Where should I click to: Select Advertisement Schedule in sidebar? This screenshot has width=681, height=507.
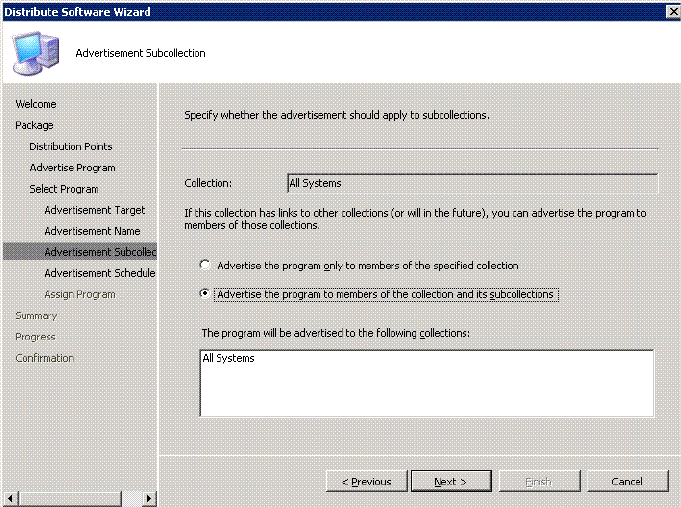coord(99,273)
